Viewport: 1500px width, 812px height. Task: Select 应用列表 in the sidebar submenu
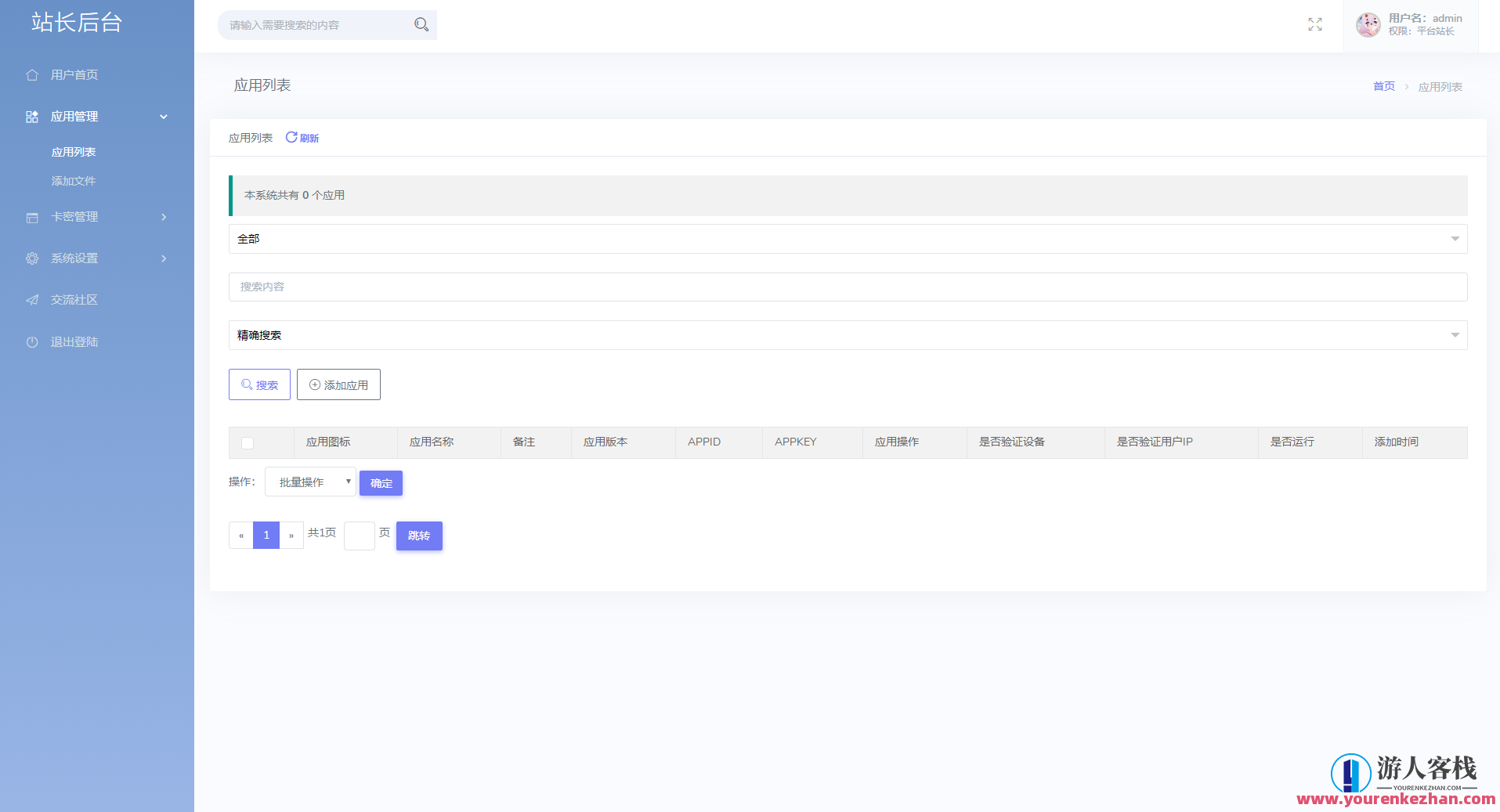pyautogui.click(x=74, y=152)
